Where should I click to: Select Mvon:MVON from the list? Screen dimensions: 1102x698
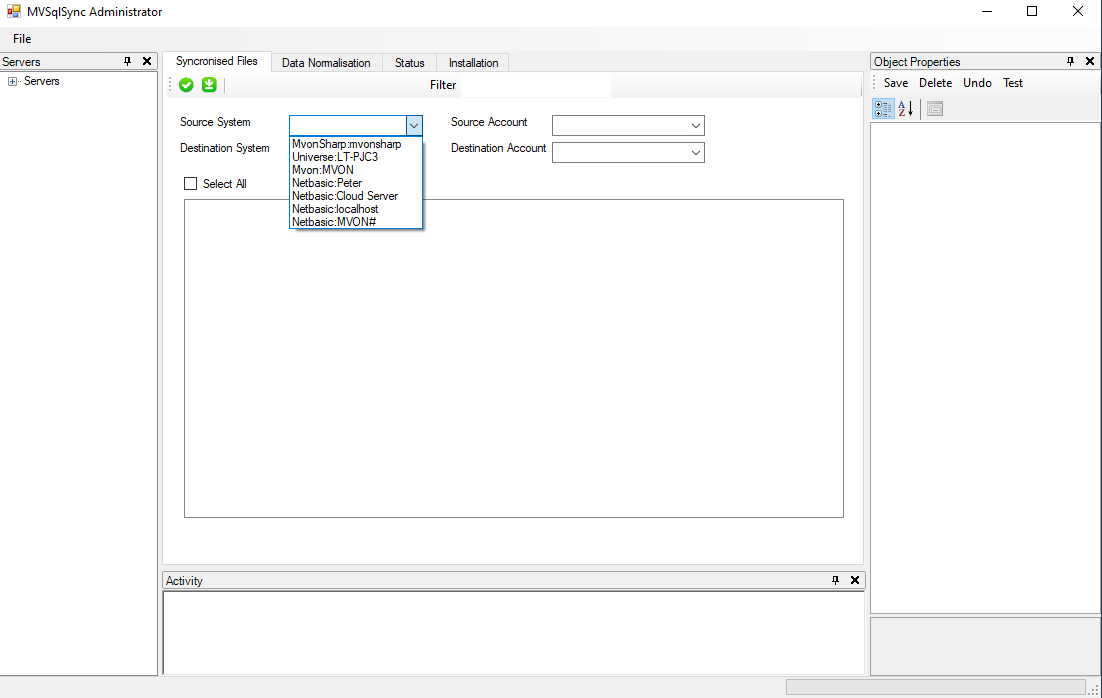356,170
